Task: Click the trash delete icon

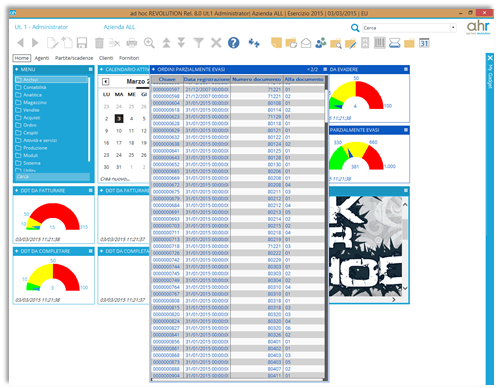Action: (x=99, y=43)
